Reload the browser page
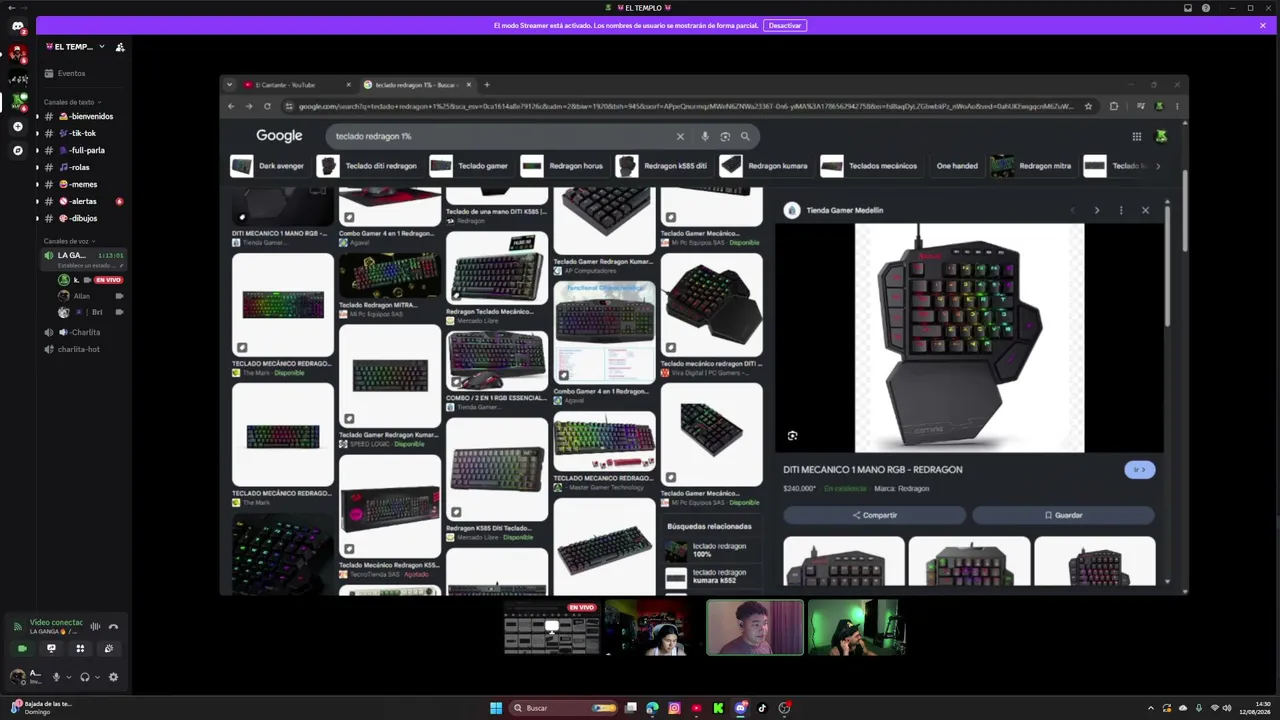 (267, 106)
